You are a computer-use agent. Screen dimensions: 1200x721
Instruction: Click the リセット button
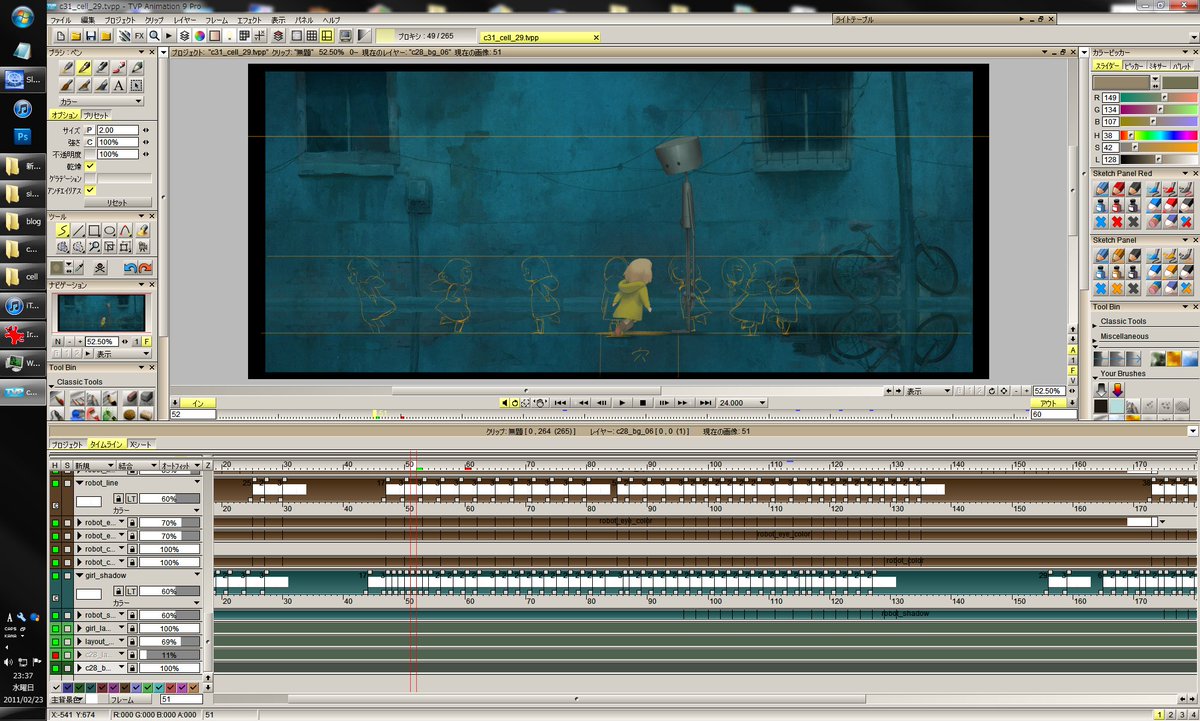coord(117,202)
